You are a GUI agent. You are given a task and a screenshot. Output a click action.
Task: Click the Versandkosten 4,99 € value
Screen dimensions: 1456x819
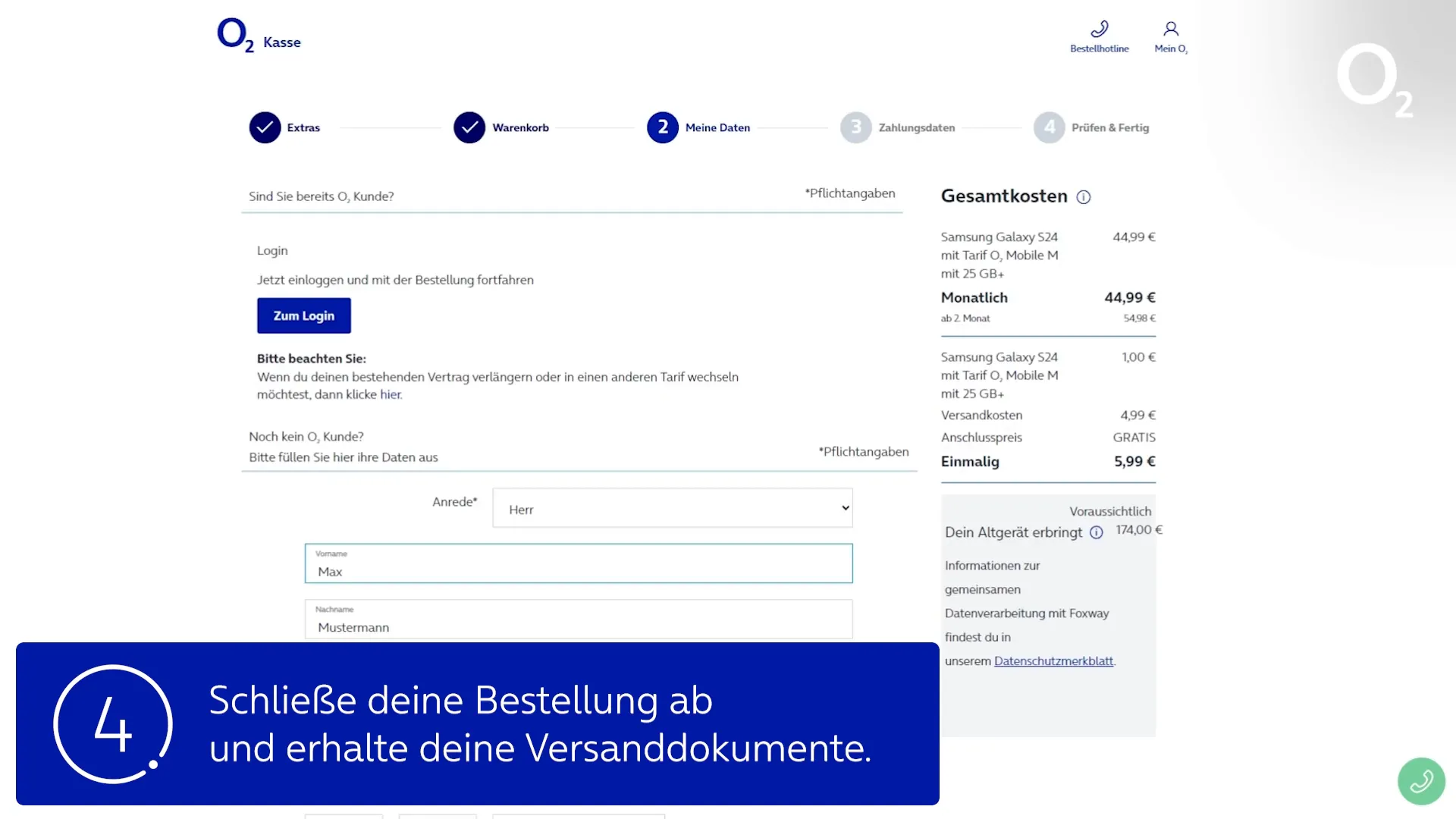[x=1137, y=416]
